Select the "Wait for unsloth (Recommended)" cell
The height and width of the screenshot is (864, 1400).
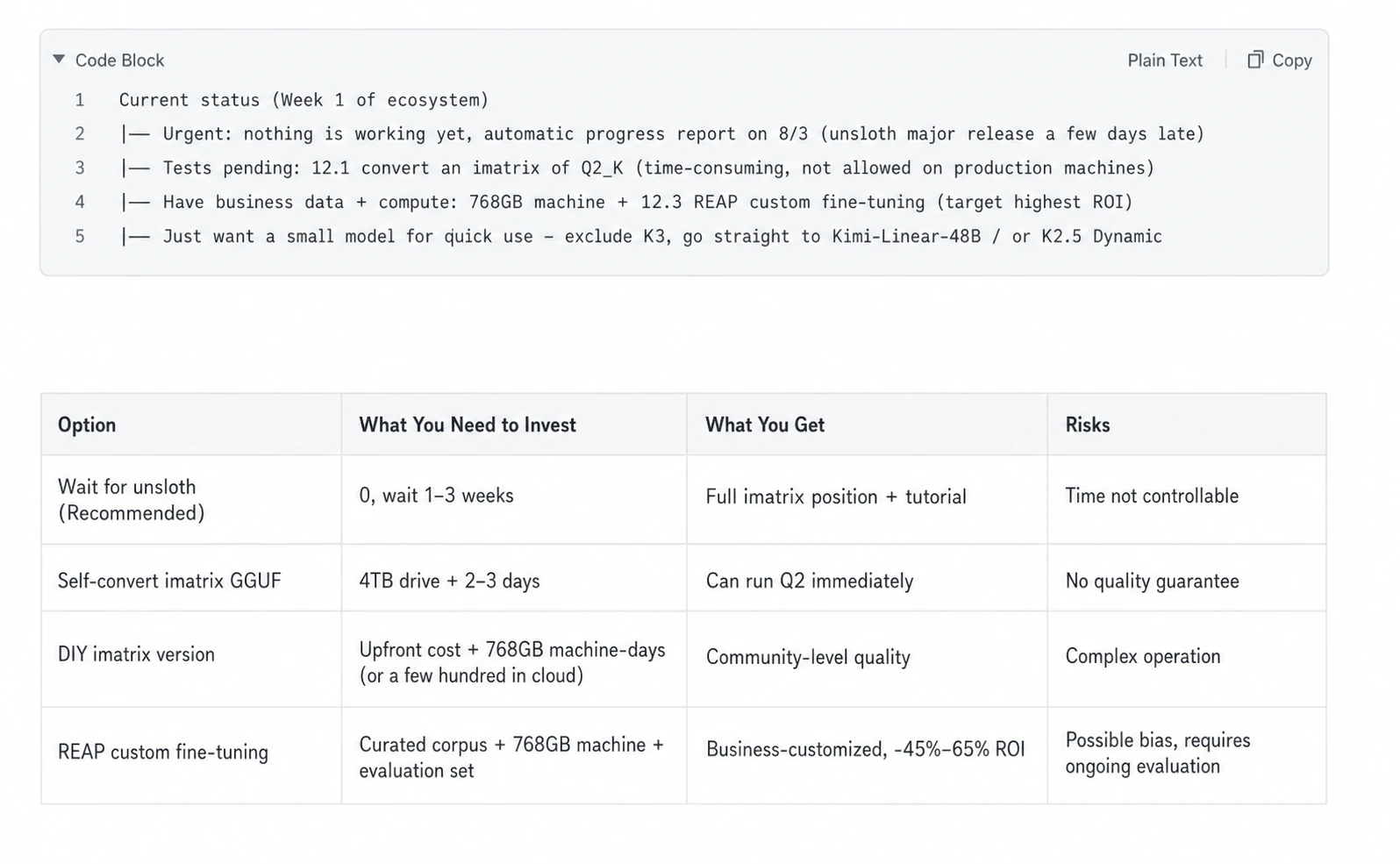pyautogui.click(x=191, y=499)
